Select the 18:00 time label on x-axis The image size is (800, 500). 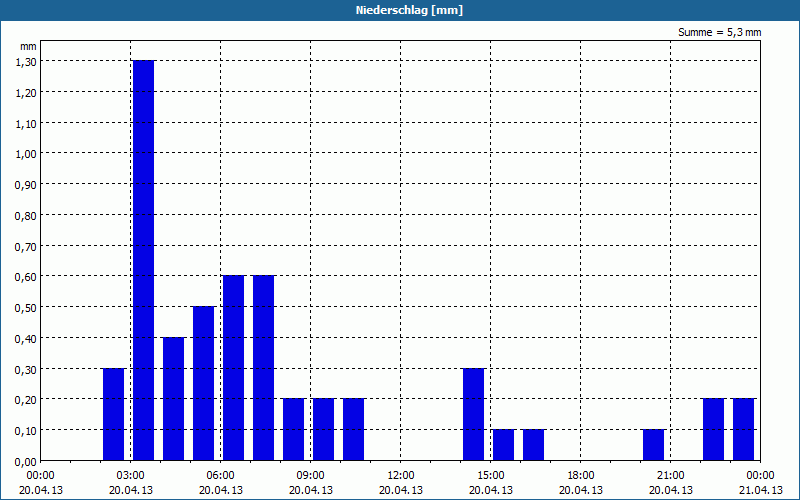(581, 476)
